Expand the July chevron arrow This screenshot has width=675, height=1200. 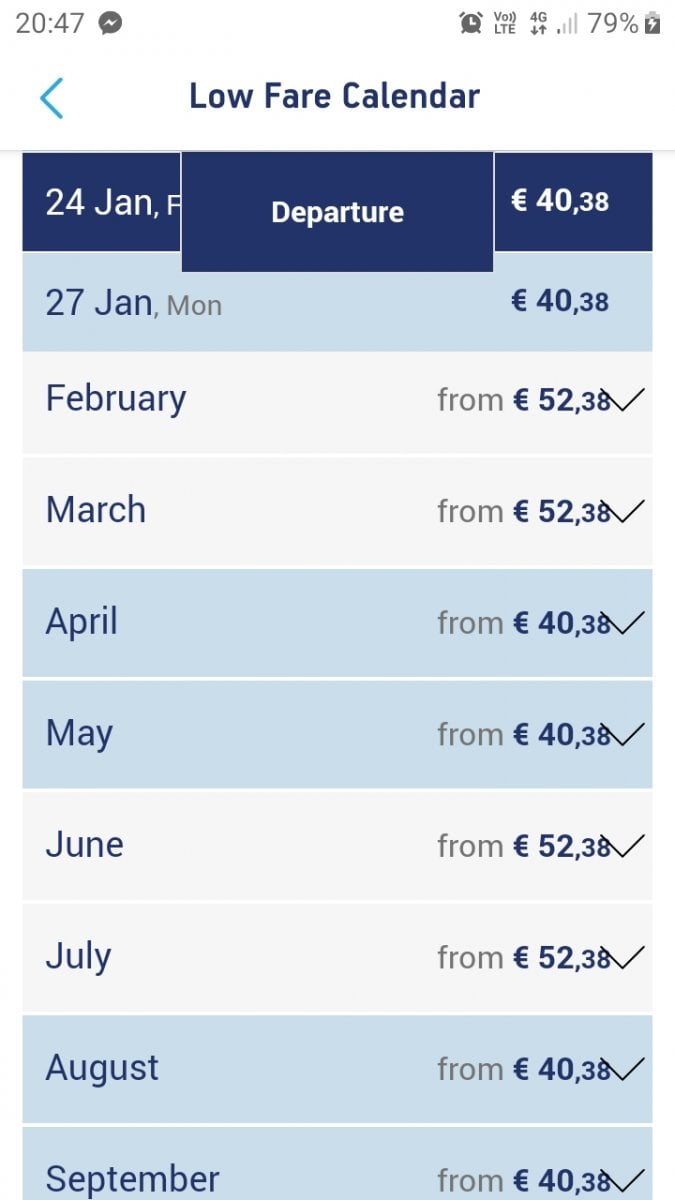(627, 958)
